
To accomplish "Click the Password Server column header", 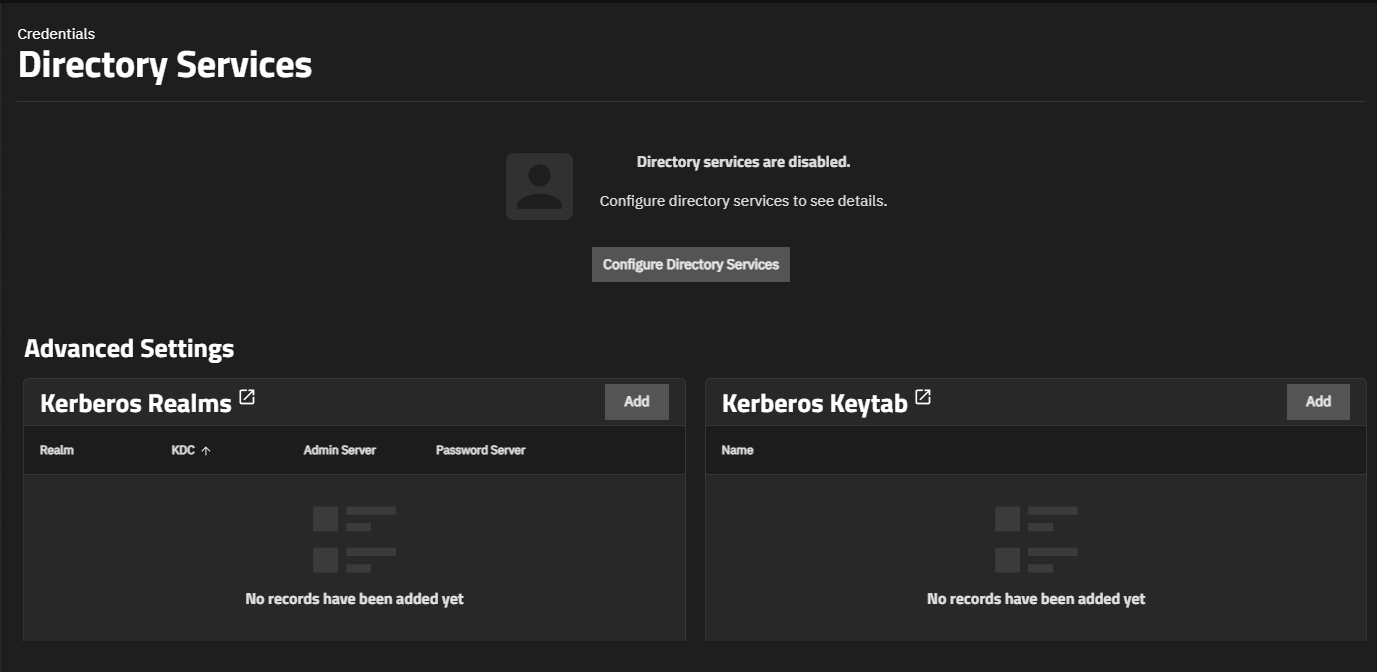I will click(x=480, y=450).
